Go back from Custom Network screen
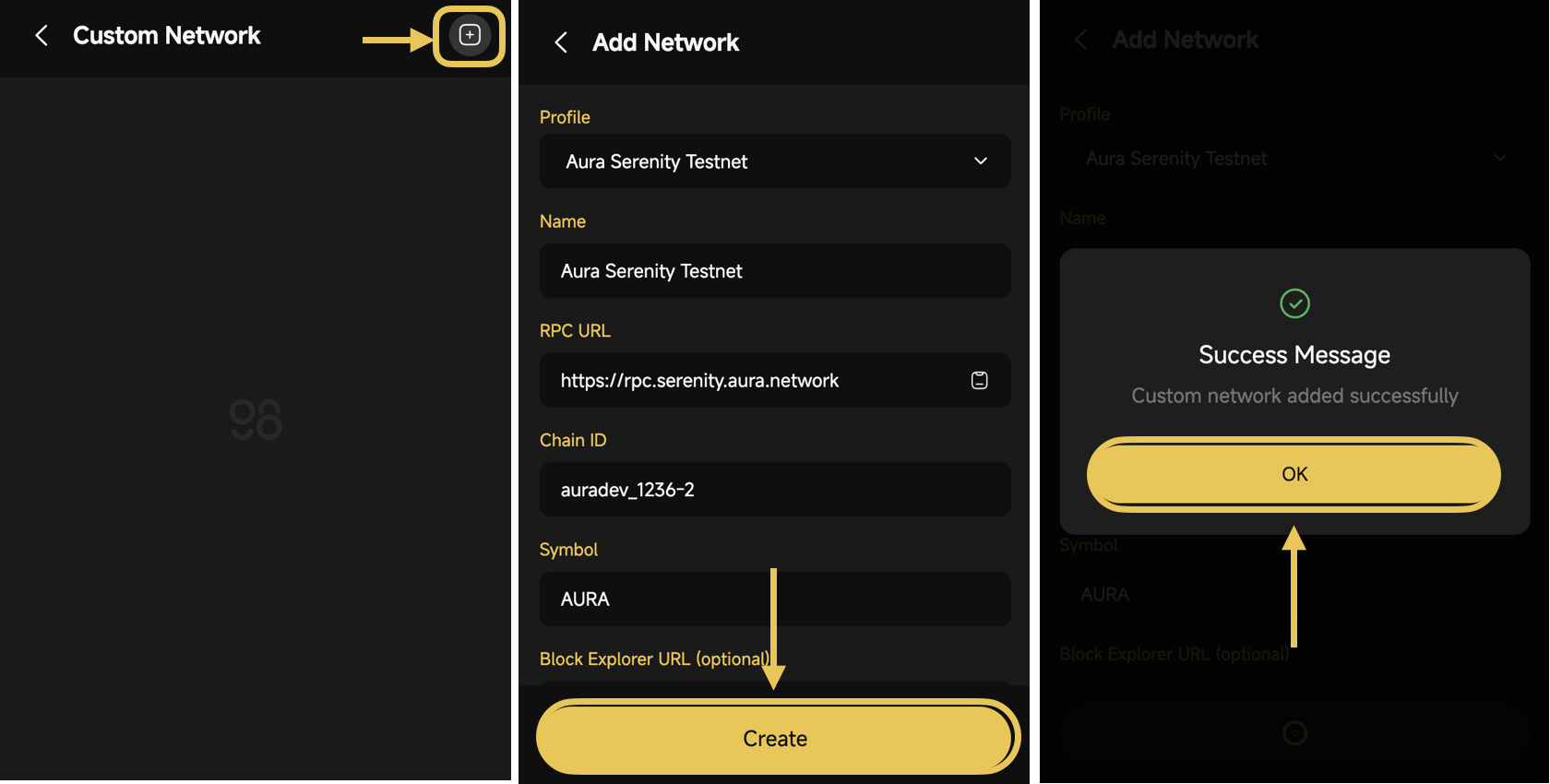 tap(42, 36)
